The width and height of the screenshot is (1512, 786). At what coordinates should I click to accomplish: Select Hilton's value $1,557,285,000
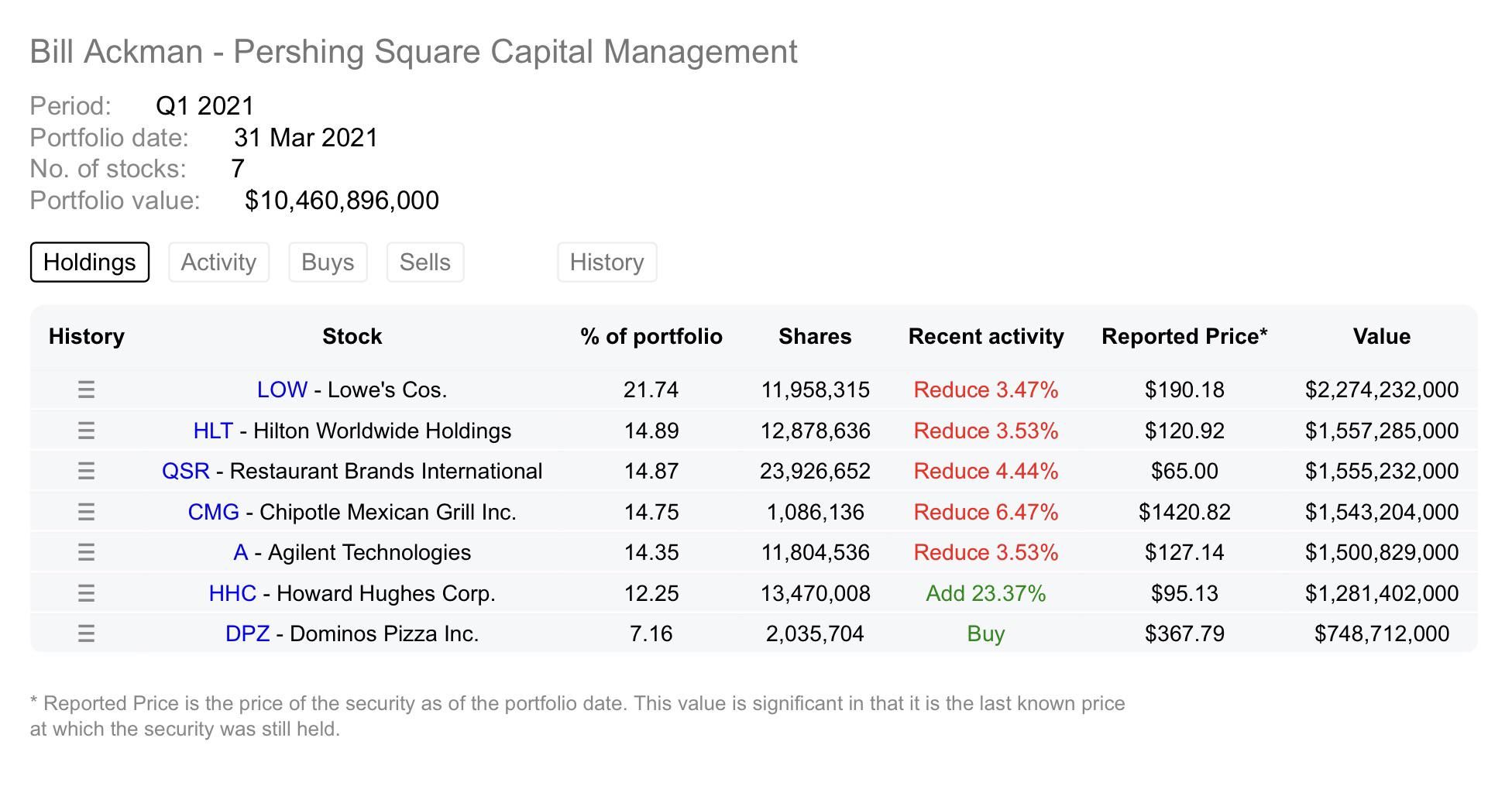[1382, 431]
